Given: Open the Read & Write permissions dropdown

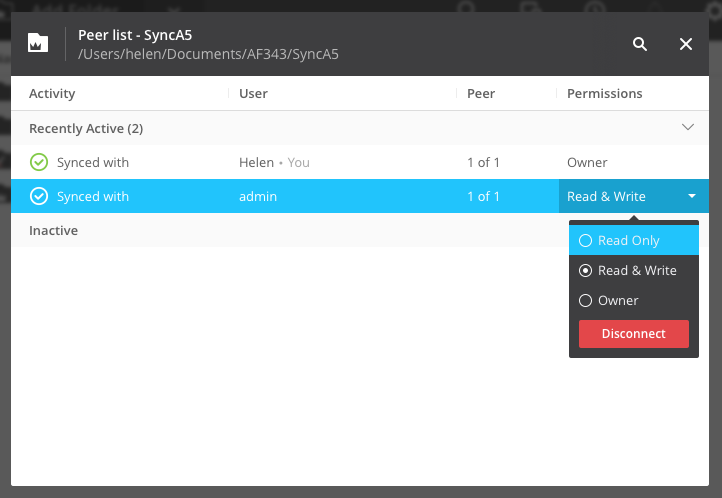Looking at the screenshot, I should [634, 196].
